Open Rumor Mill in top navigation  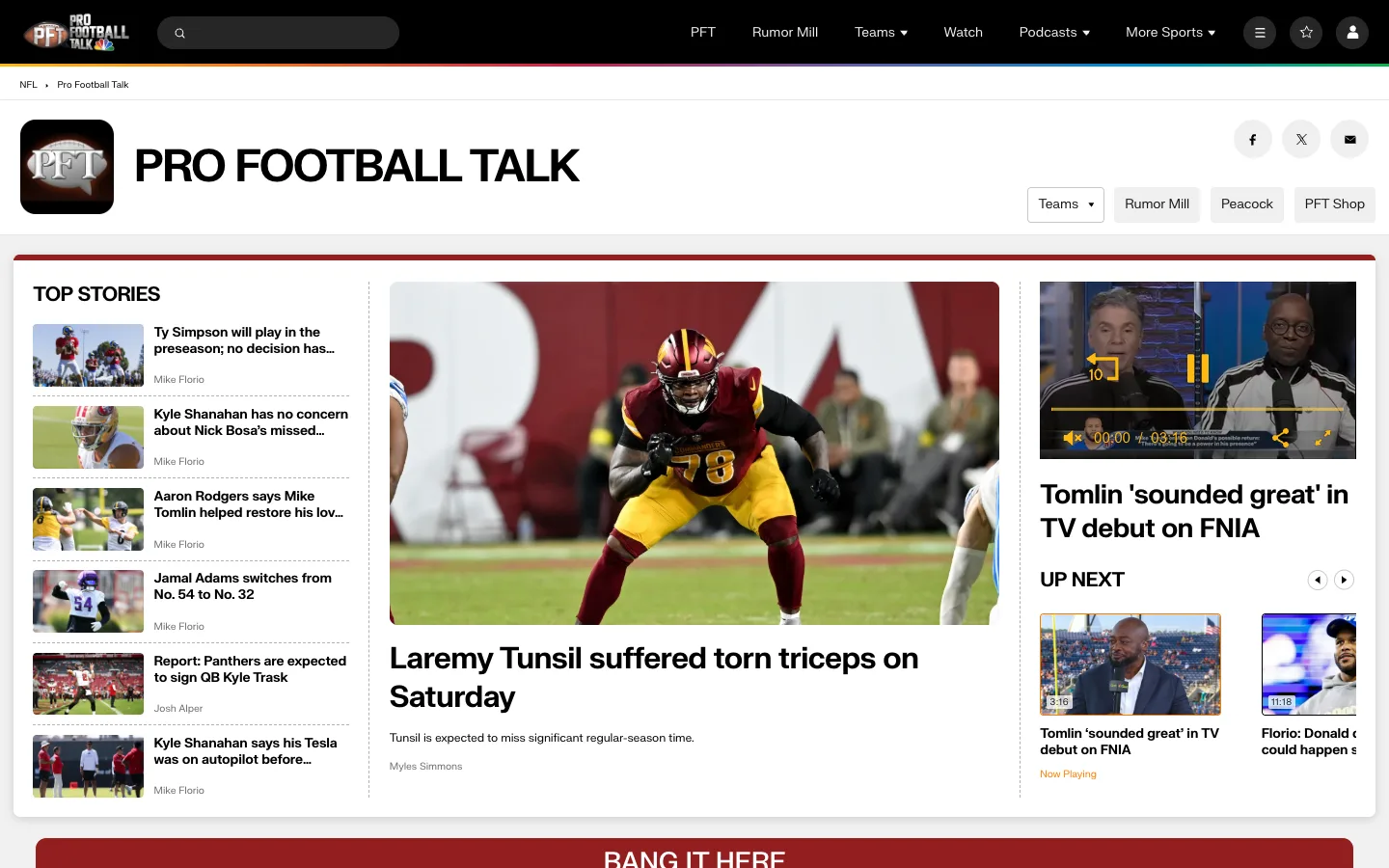pos(785,33)
